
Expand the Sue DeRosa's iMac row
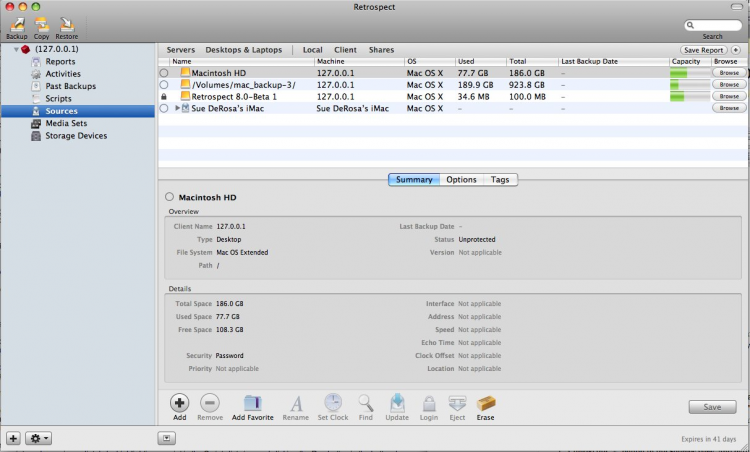point(177,108)
